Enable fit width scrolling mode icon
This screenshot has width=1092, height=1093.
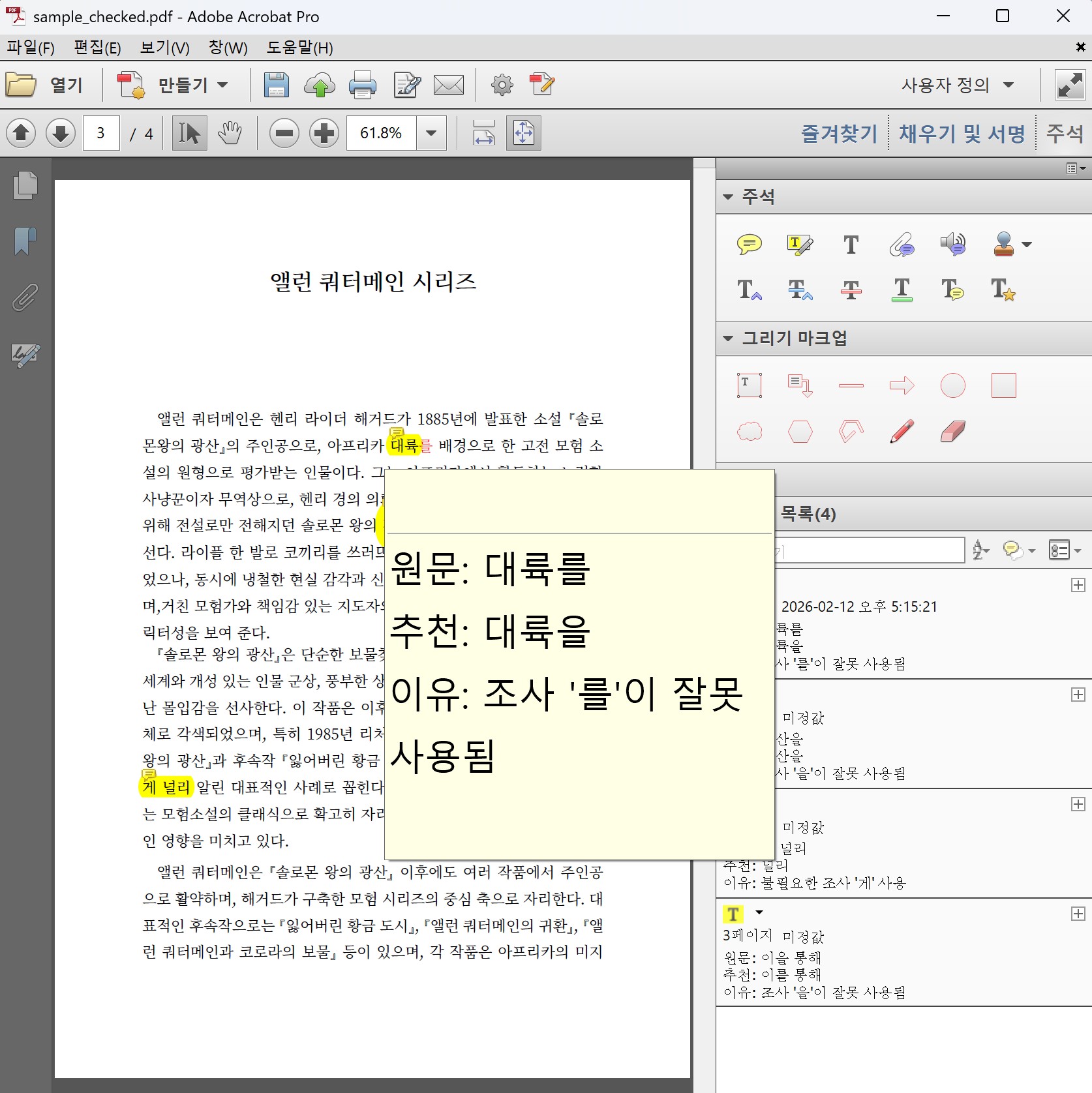click(483, 133)
